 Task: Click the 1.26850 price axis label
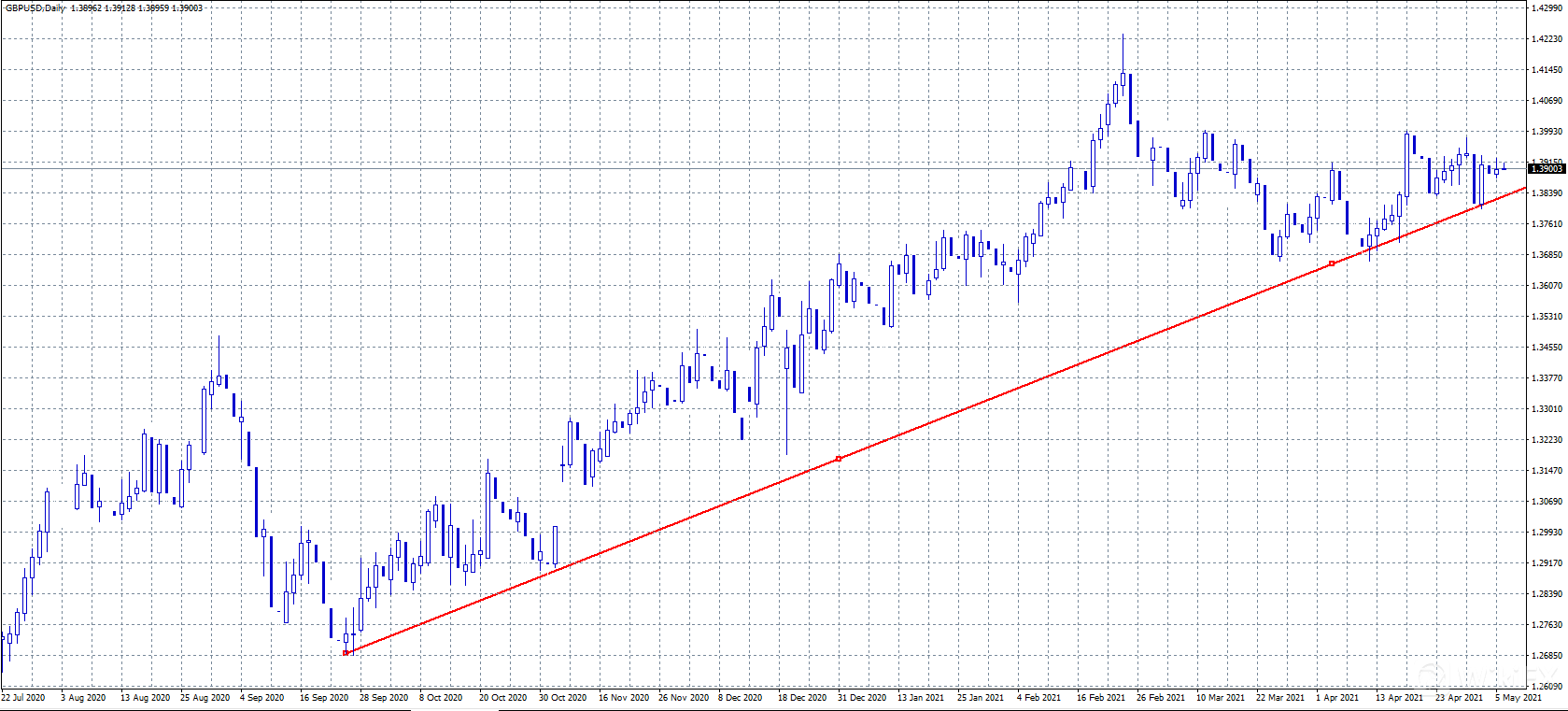(1547, 656)
